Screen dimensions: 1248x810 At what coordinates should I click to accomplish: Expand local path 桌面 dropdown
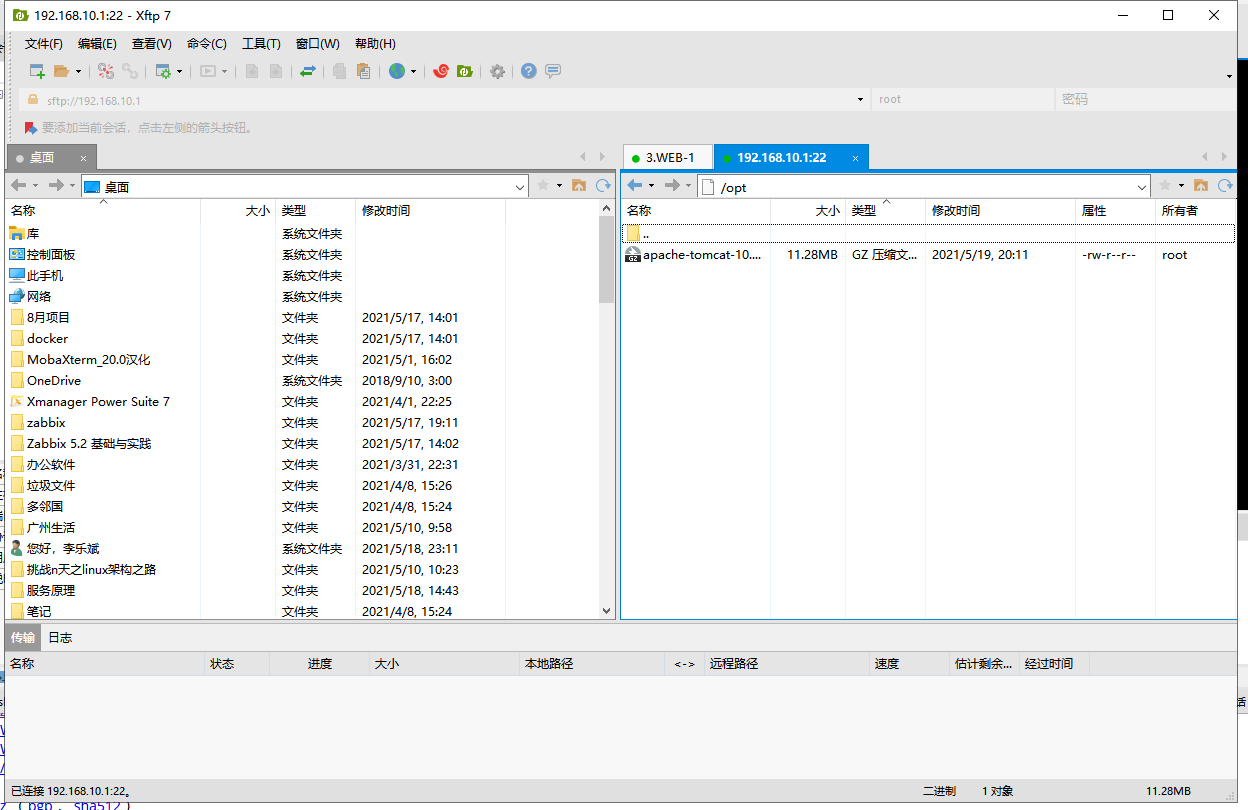pos(520,187)
